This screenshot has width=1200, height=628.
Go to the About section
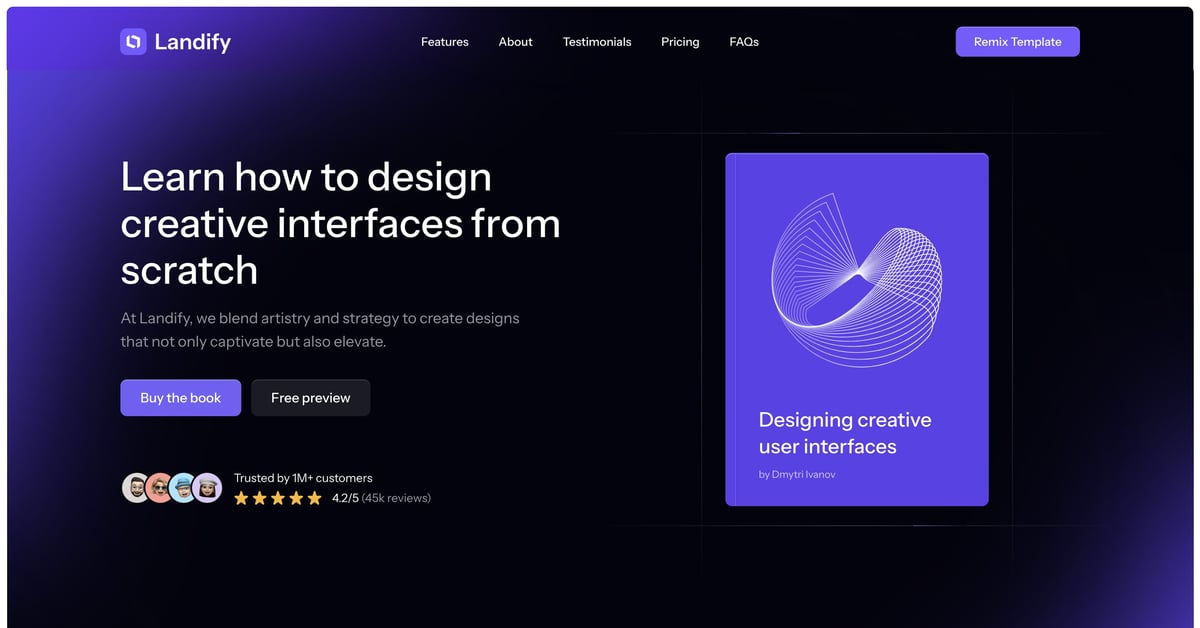click(516, 42)
